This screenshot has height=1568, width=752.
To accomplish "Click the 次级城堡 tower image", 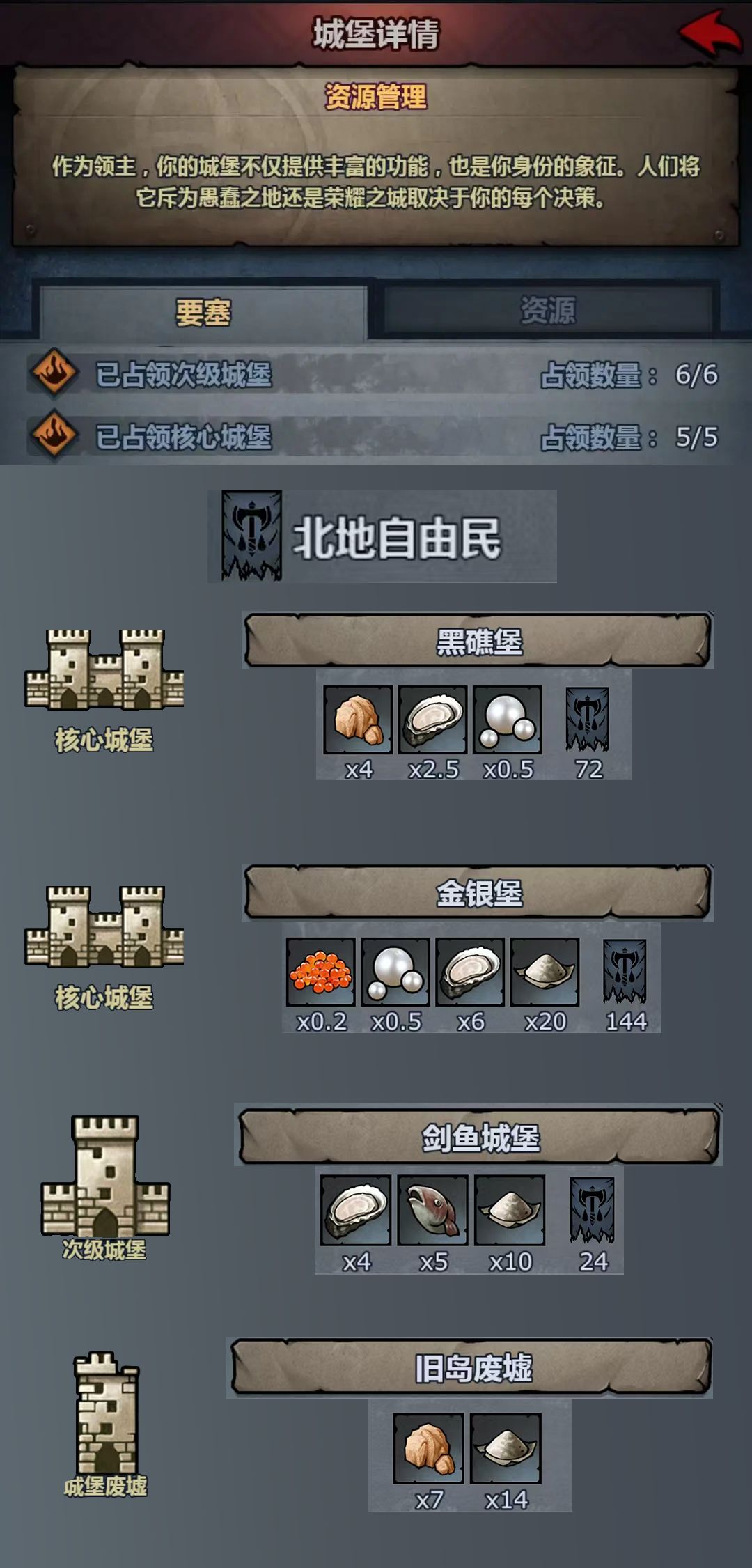I will pos(105,1176).
